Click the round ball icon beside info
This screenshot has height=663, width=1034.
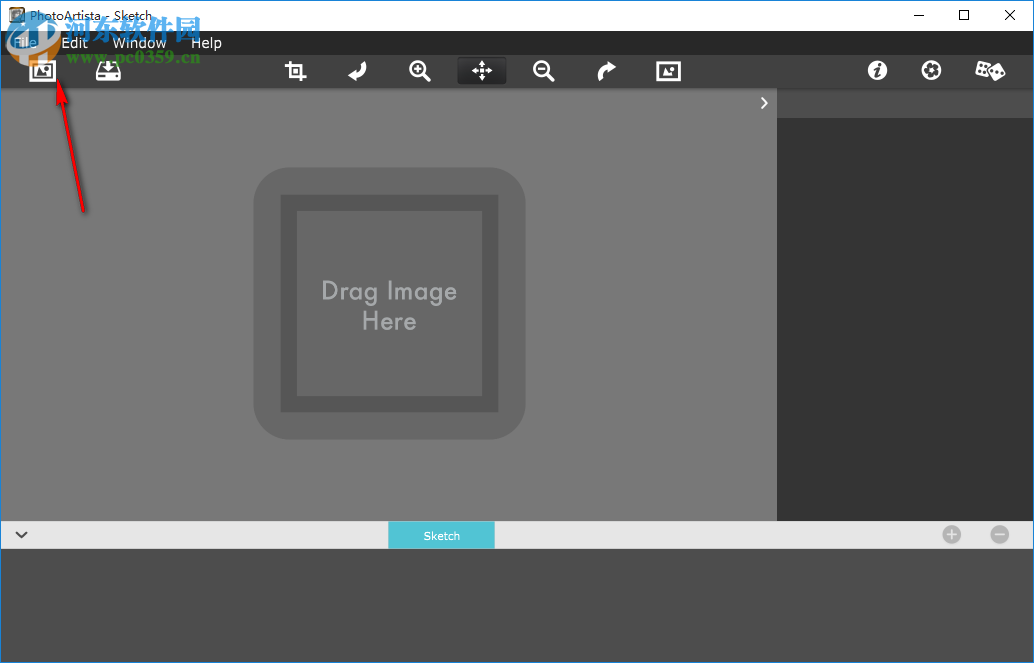pos(931,71)
